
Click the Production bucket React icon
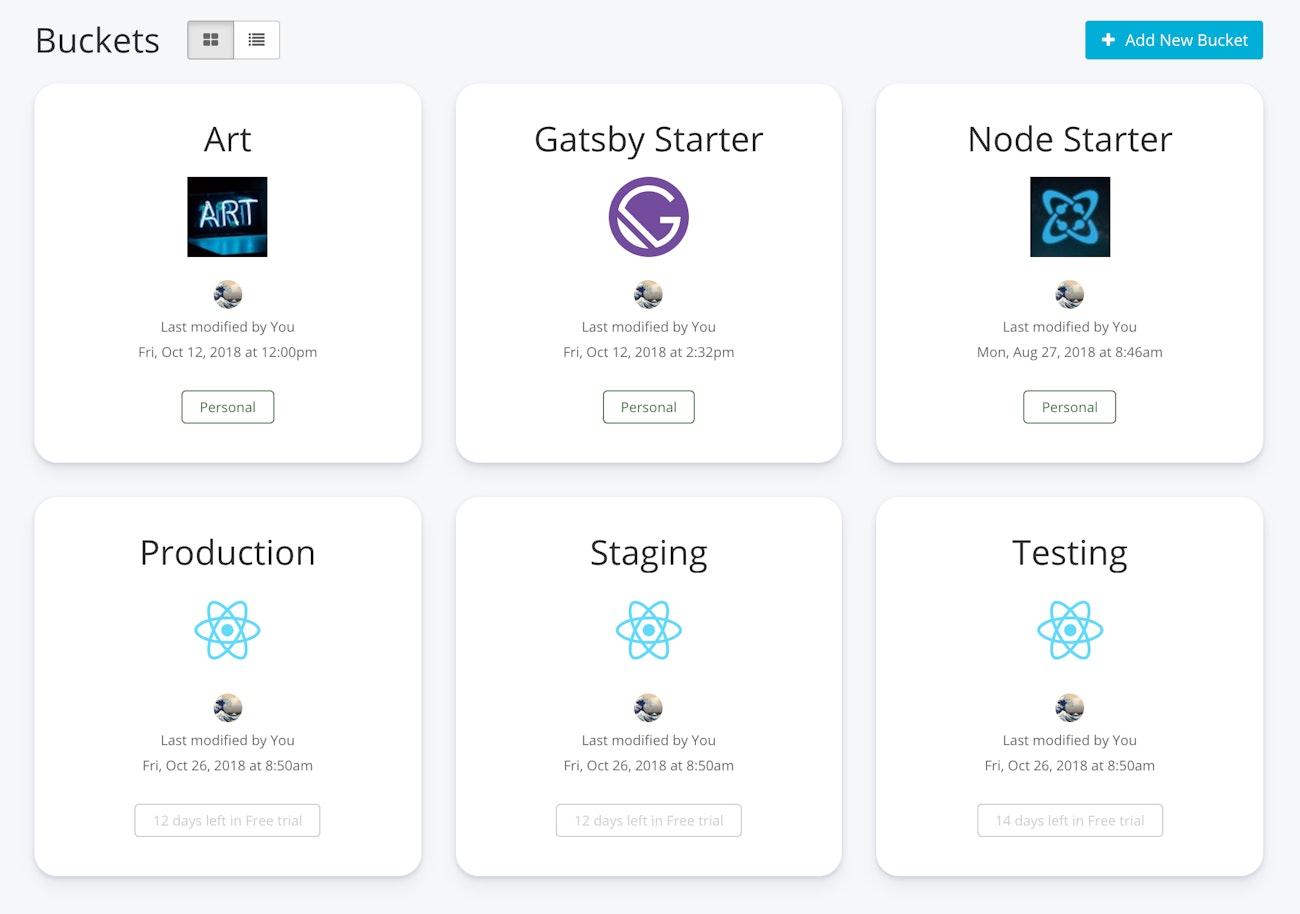click(x=227, y=631)
